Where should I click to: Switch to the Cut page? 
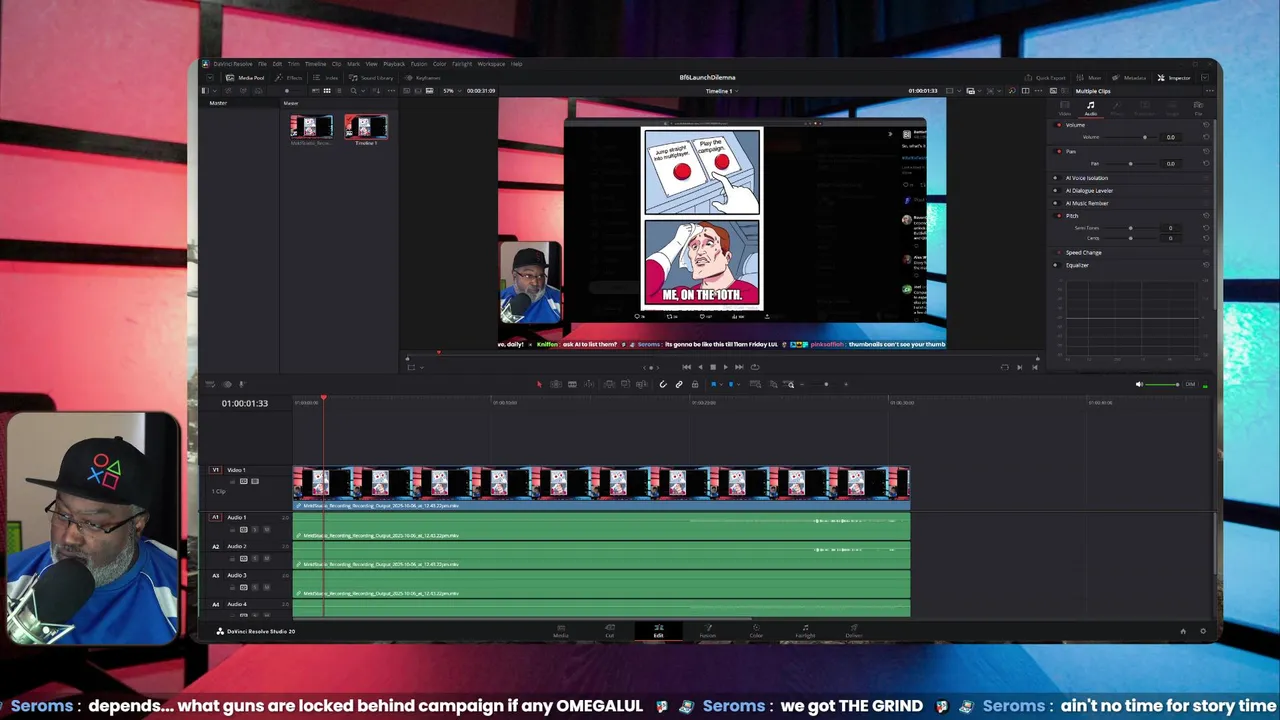tap(609, 631)
